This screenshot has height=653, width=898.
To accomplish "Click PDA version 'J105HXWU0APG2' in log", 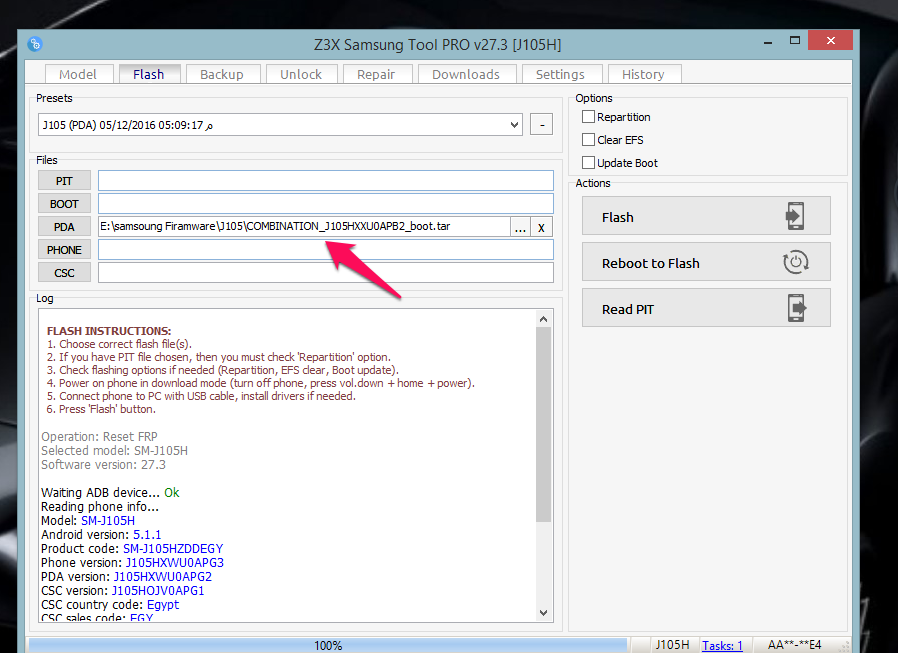I will click(x=163, y=577).
